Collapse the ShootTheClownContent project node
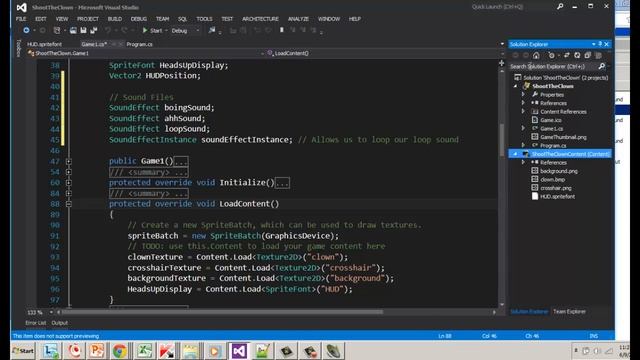The height and width of the screenshot is (360, 640). tap(516, 154)
